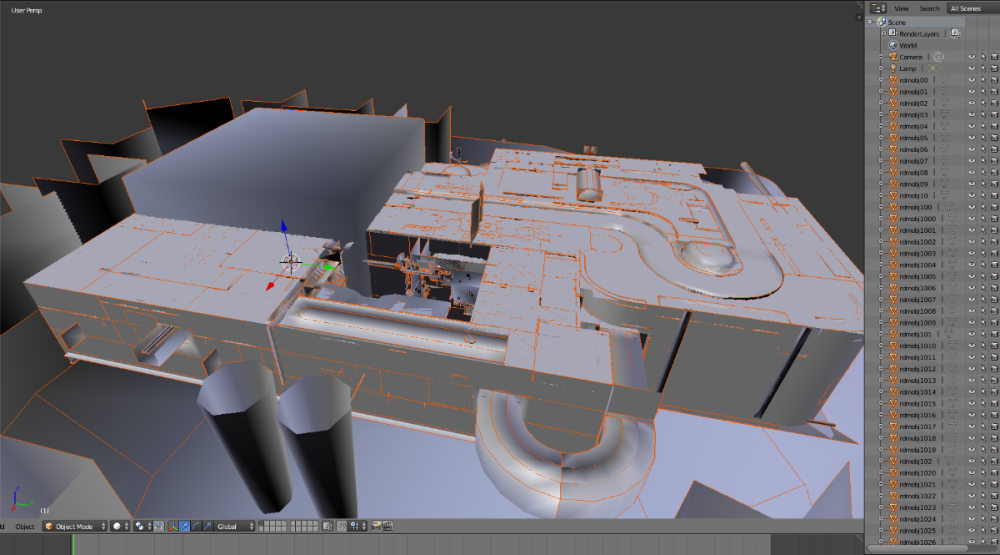Open the Object Mode dropdown

pos(74,526)
